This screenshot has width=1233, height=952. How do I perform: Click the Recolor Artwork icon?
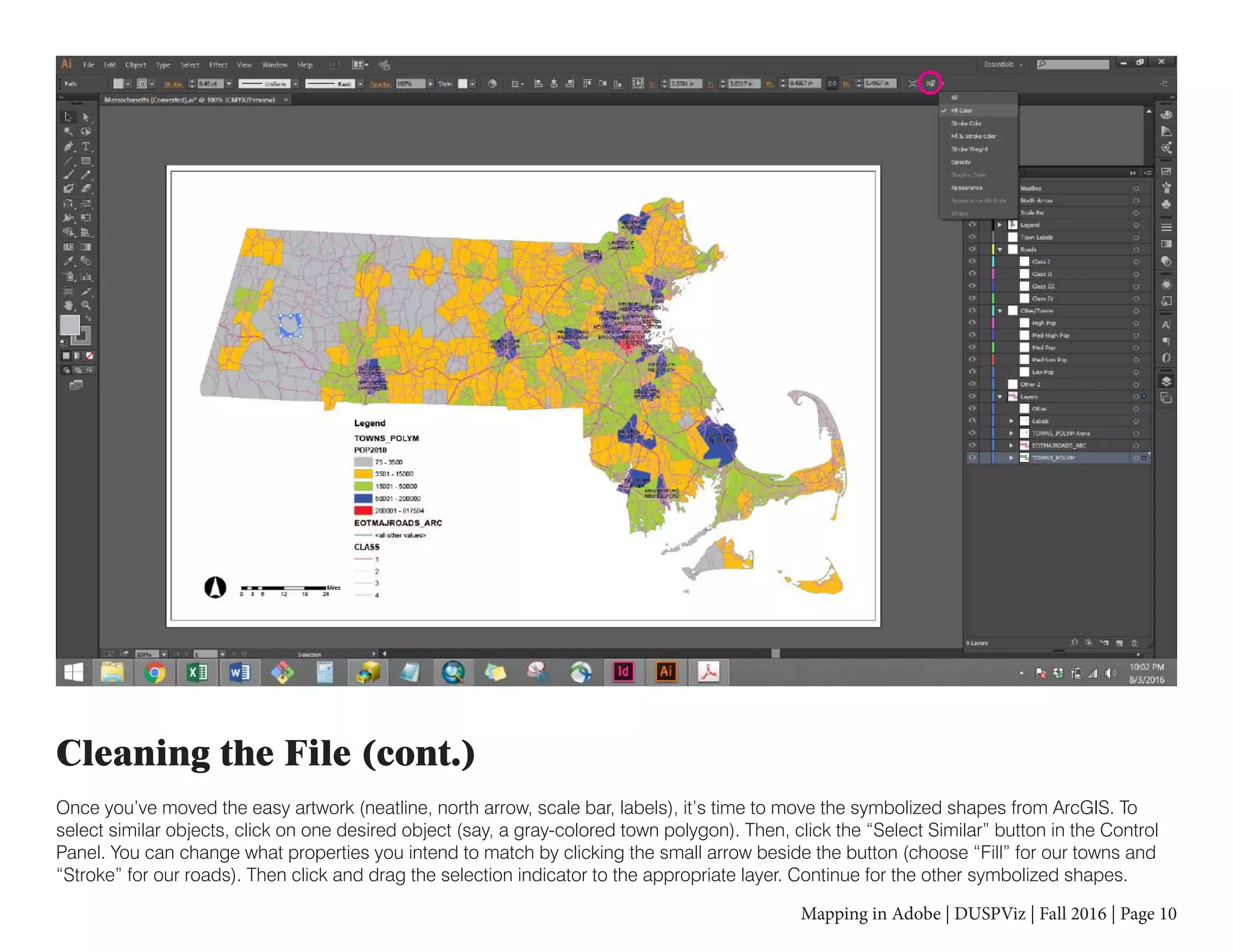(492, 83)
